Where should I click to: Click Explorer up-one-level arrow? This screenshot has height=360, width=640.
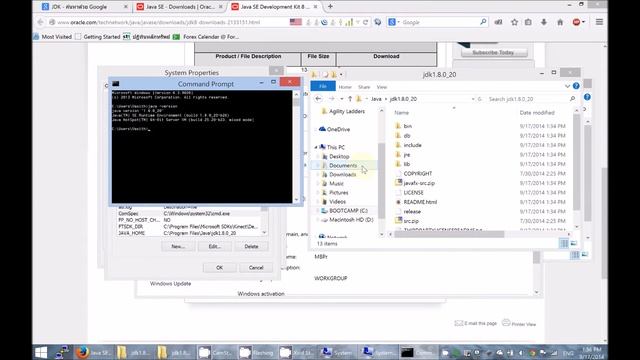coord(350,99)
